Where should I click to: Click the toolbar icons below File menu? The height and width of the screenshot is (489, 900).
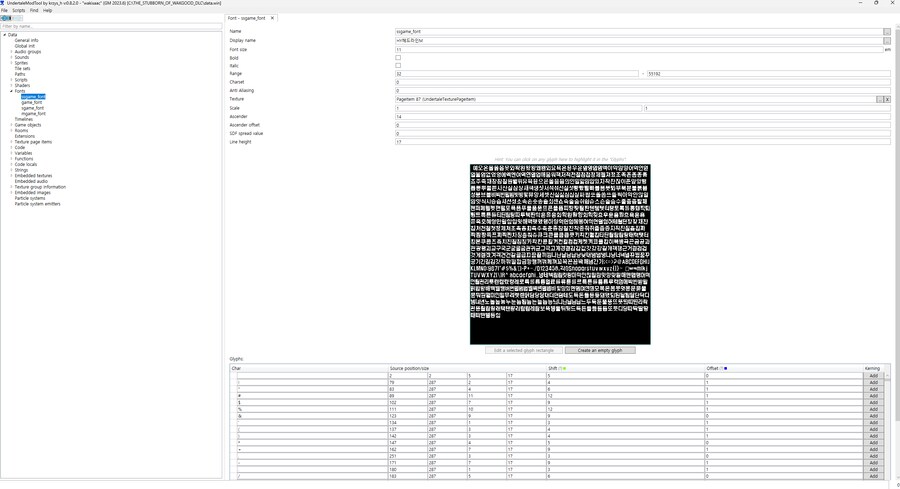pos(8,18)
